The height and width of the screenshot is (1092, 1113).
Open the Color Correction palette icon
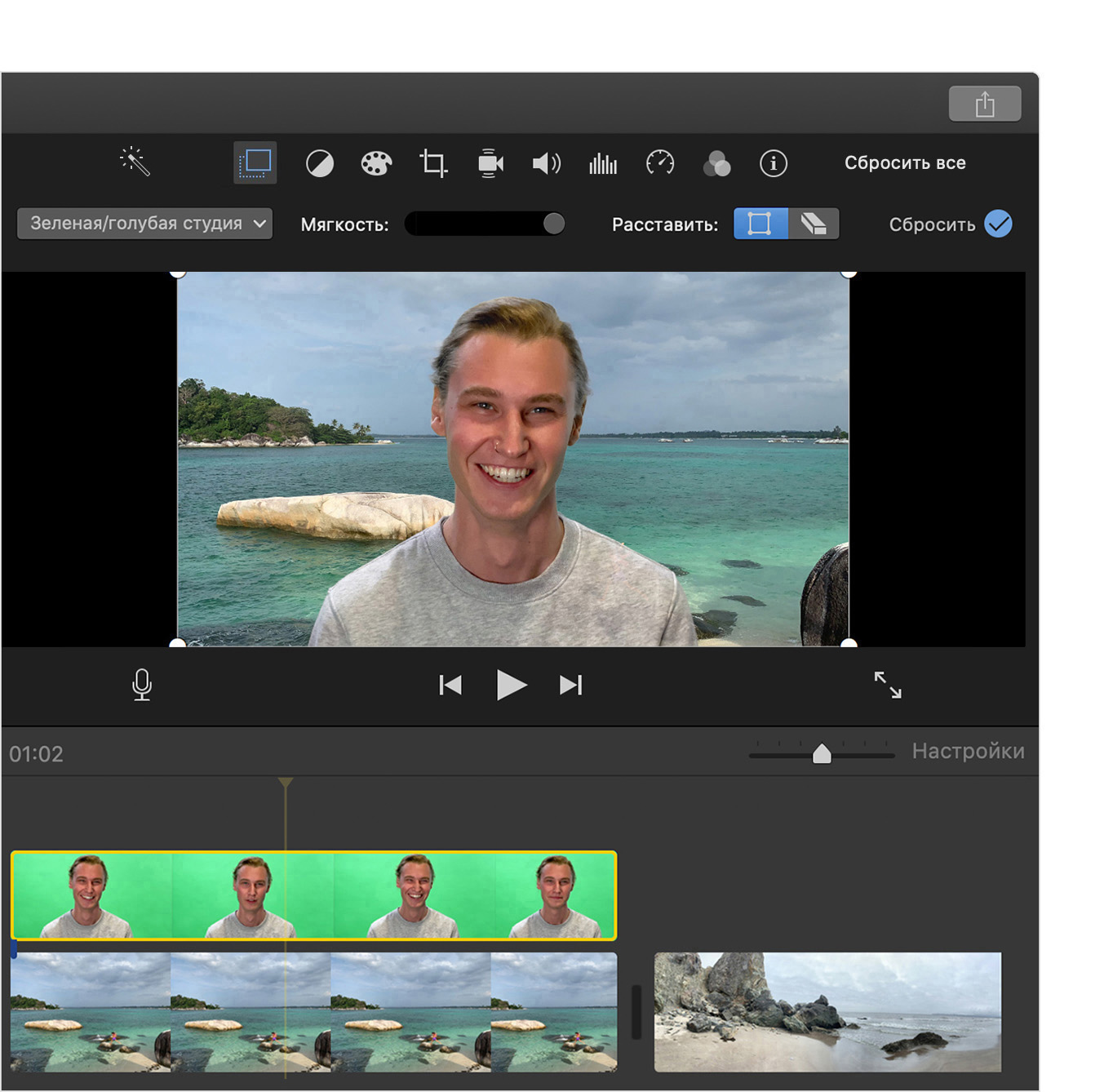click(375, 164)
